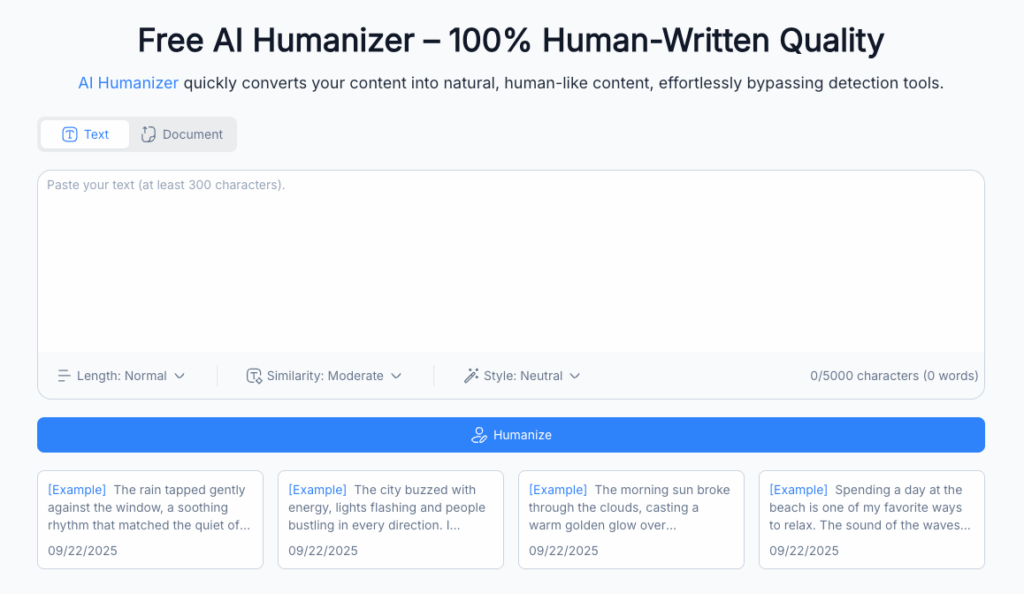Switch to the Document tab
1024x594 pixels.
pos(182,133)
